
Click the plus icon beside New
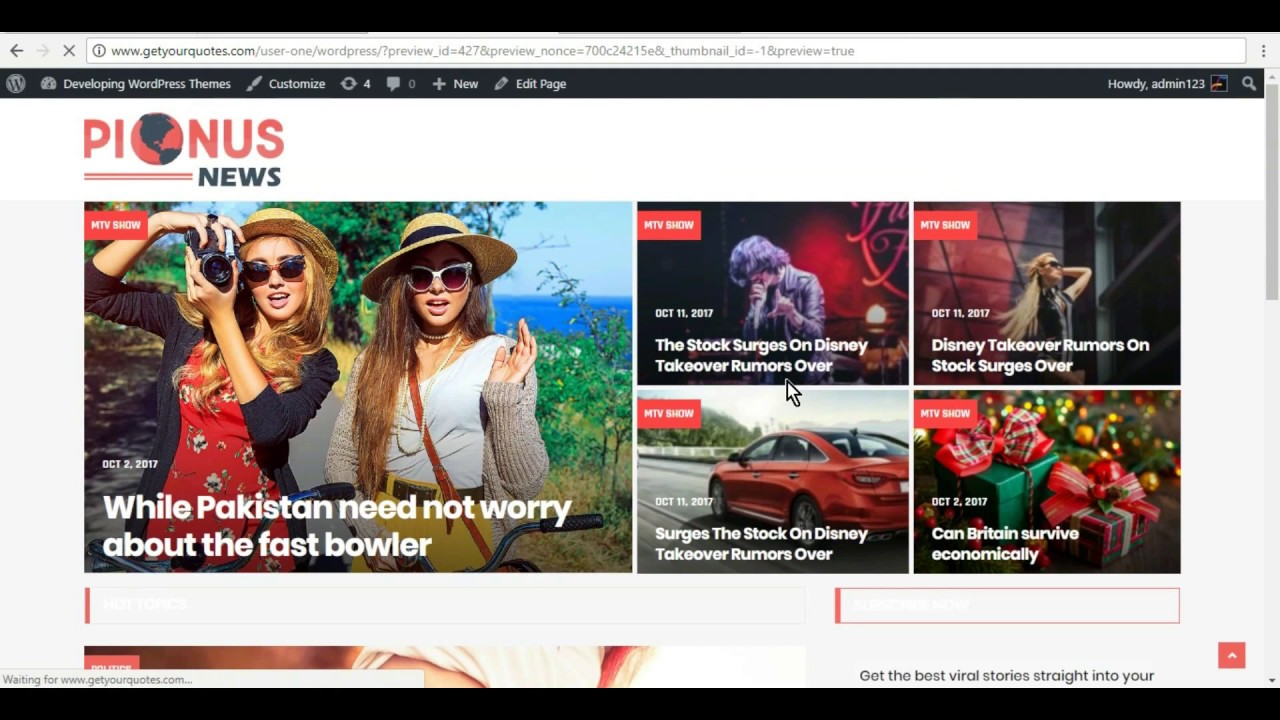pos(439,84)
